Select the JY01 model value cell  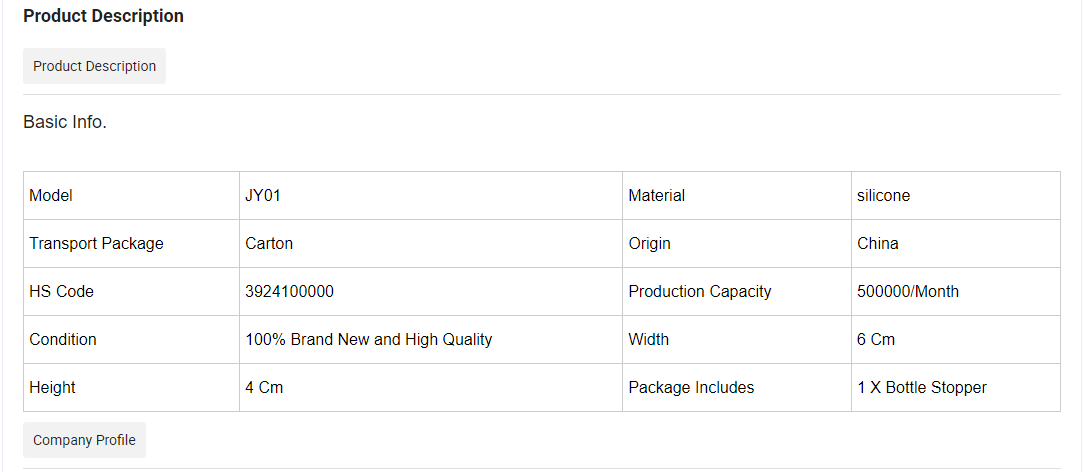431,196
